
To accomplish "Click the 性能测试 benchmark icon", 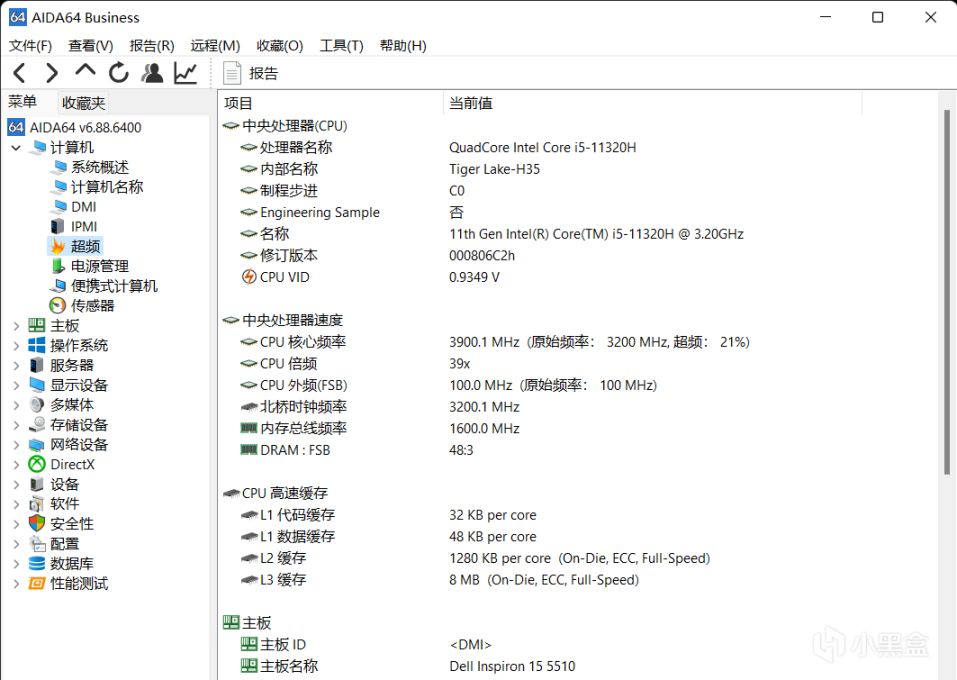I will [x=37, y=584].
